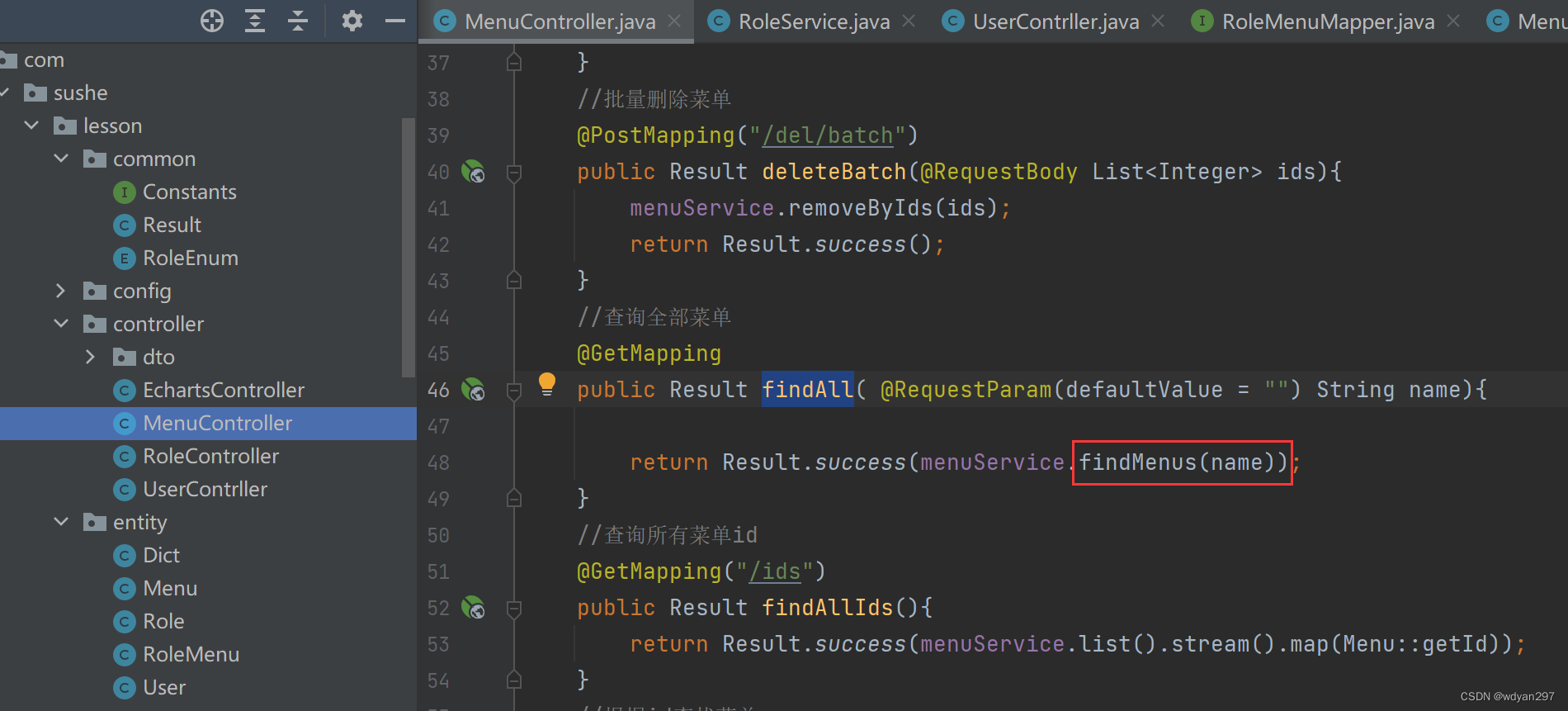1568x711 pixels.
Task: Collapse the lesson folder
Action: (31, 126)
